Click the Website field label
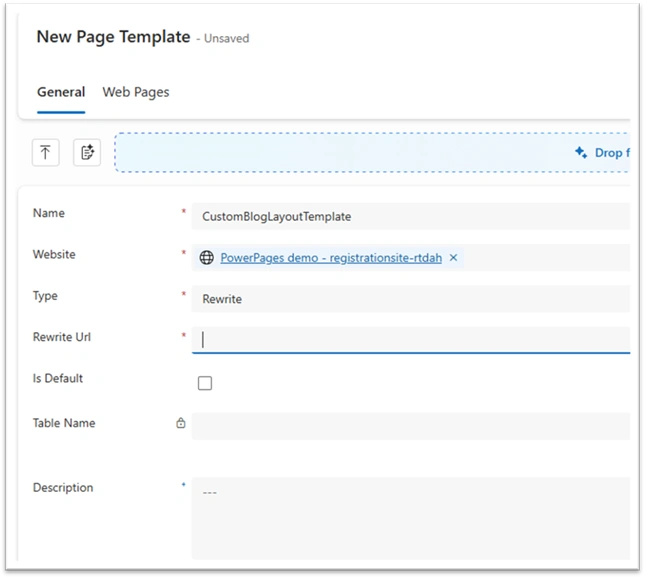The width and height of the screenshot is (646, 578). tap(54, 254)
